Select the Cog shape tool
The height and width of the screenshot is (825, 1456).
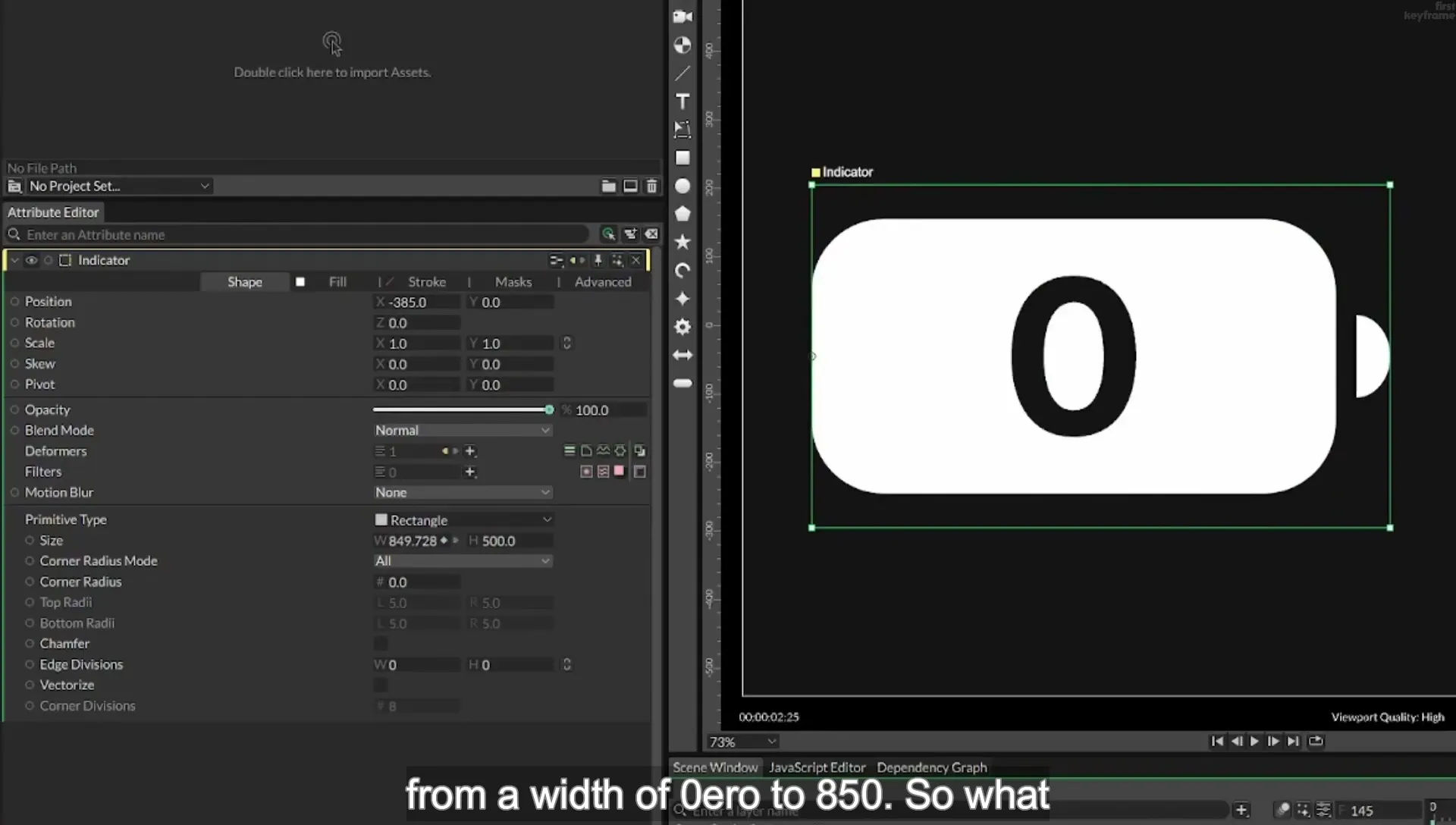682,327
